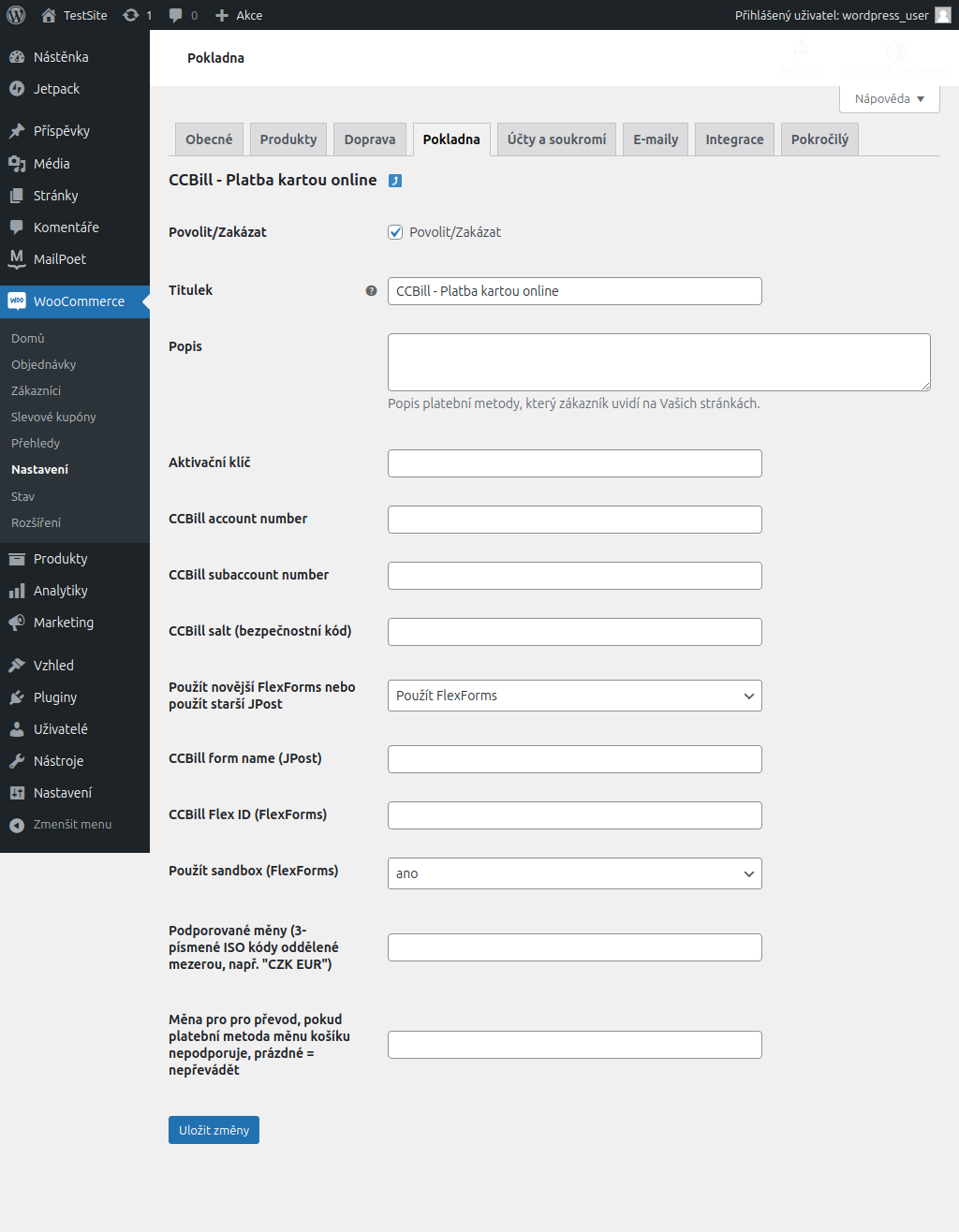Click the logged-in user wordpress_user text
This screenshot has width=959, height=1232.
tap(832, 15)
